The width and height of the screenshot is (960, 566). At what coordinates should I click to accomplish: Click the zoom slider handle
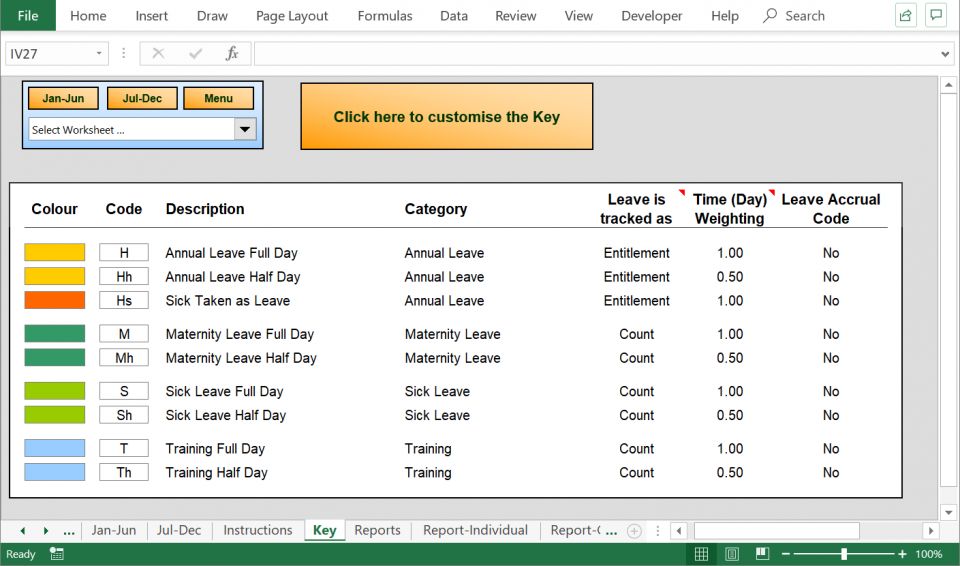844,554
